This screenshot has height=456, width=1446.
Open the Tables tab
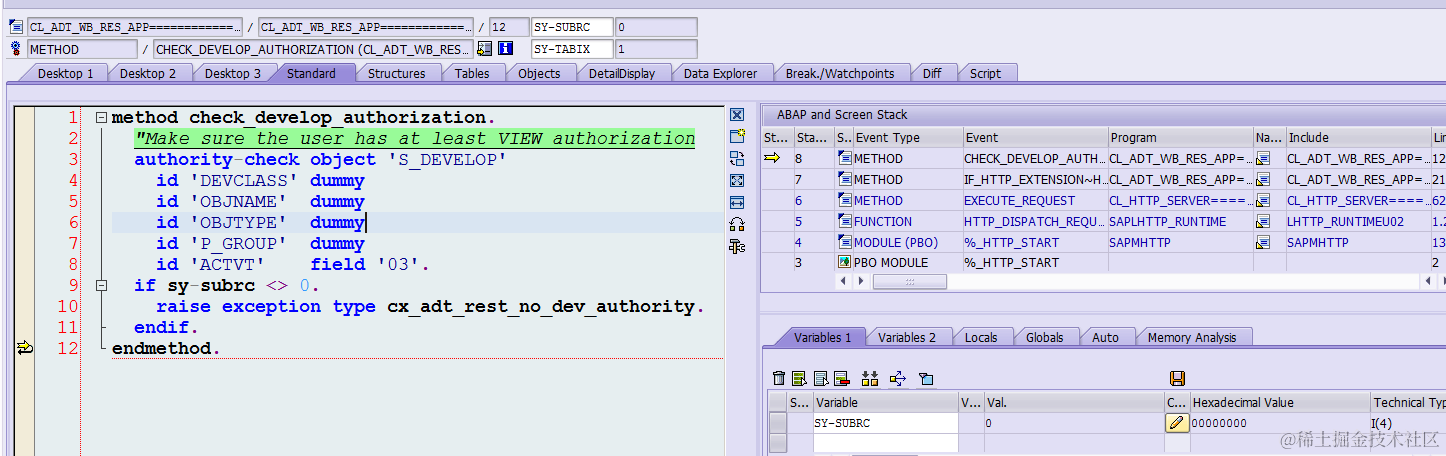tap(472, 73)
